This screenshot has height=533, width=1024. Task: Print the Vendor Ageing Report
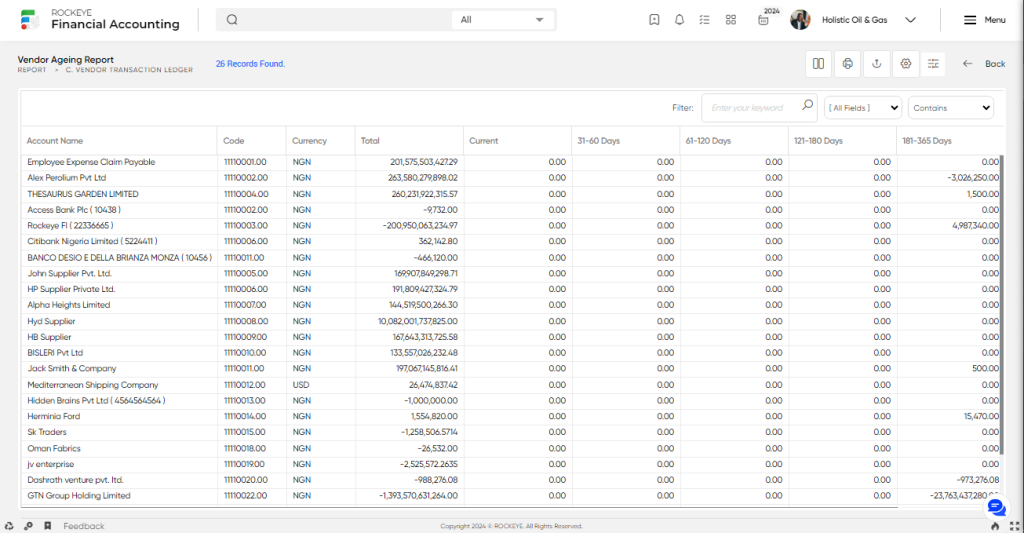(848, 63)
